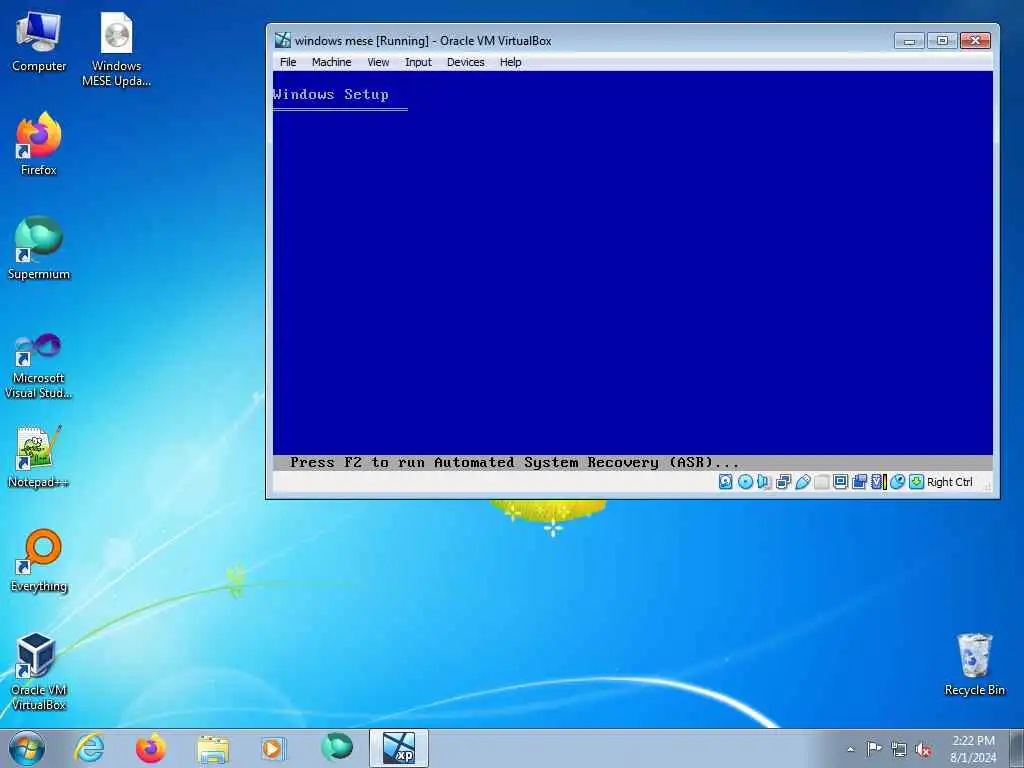Viewport: 1024px width, 768px height.
Task: Select the Windows MESE Update disc file
Action: point(116,50)
